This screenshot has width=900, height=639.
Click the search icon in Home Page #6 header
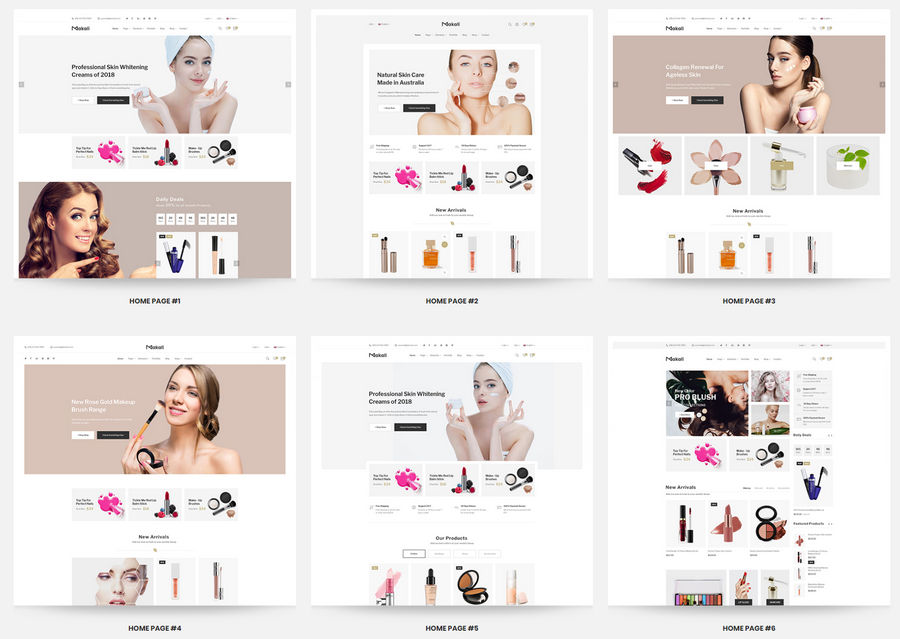[814, 359]
